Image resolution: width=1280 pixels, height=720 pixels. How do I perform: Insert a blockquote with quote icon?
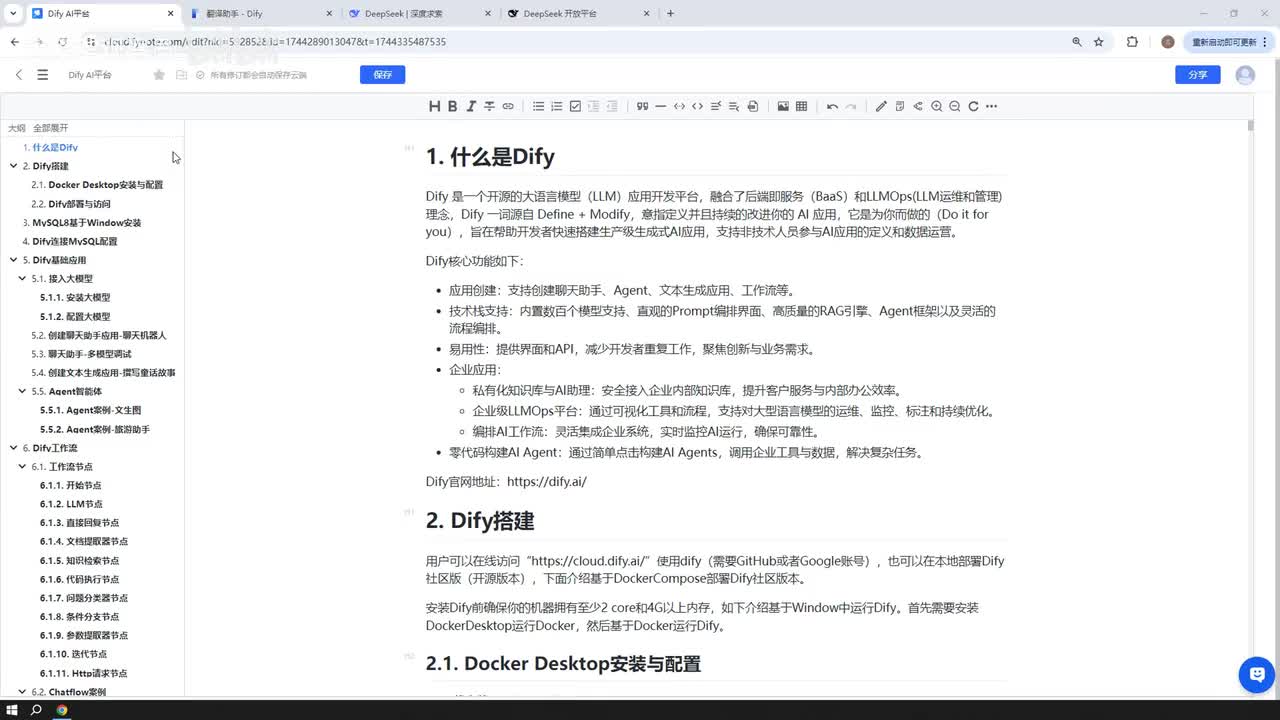coord(642,106)
